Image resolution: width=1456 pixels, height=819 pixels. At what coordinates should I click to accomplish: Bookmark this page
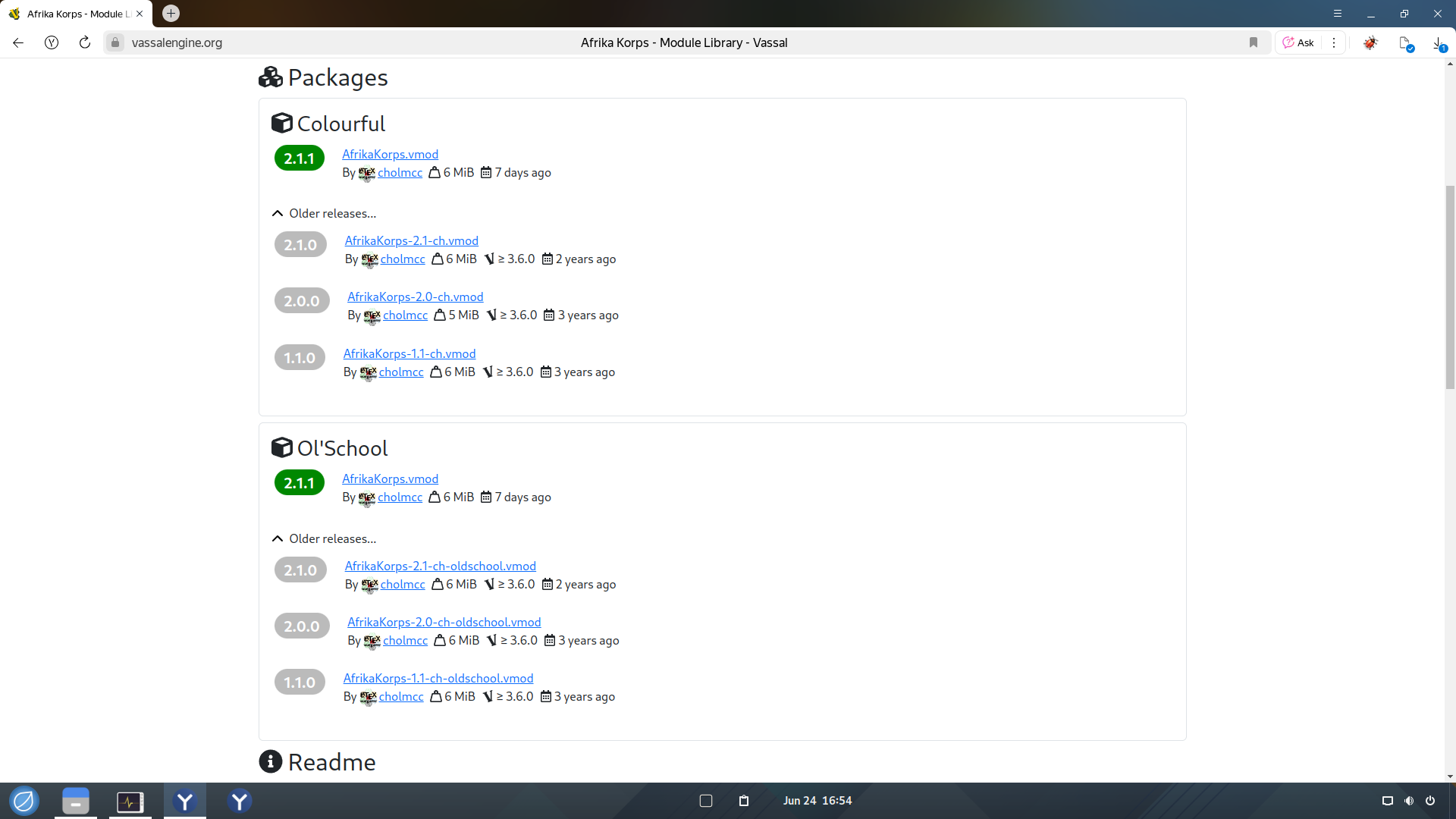point(1254,42)
